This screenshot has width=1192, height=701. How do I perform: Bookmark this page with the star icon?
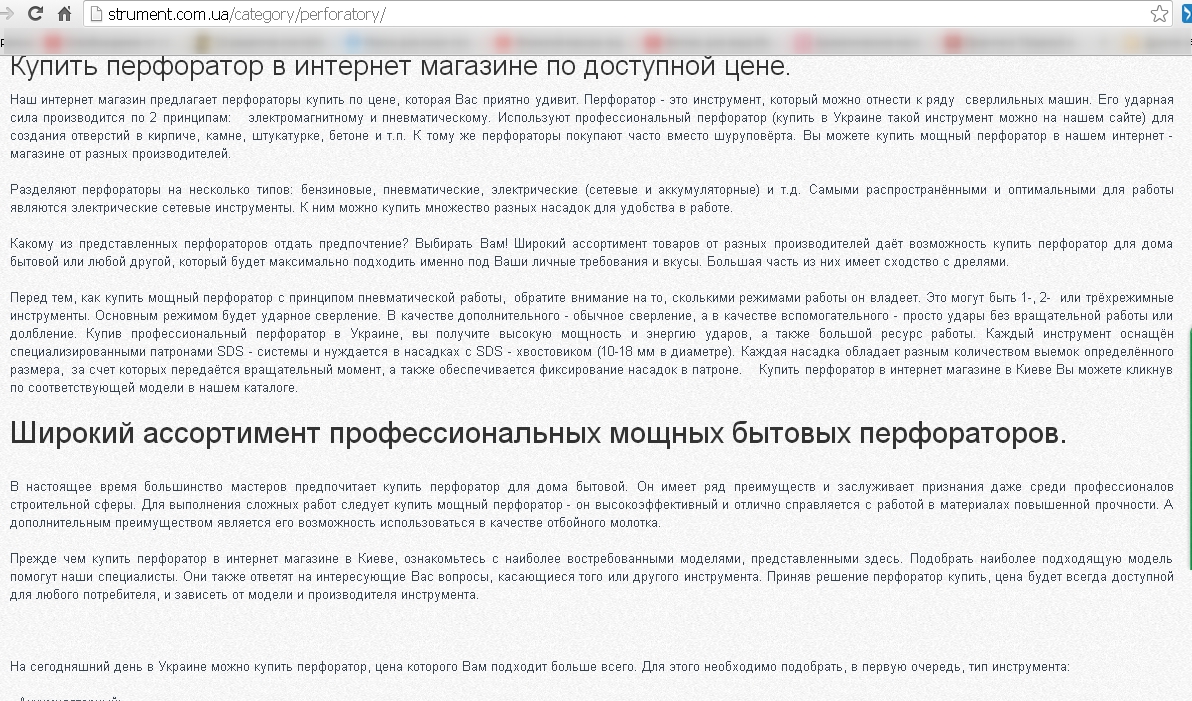[x=1159, y=14]
